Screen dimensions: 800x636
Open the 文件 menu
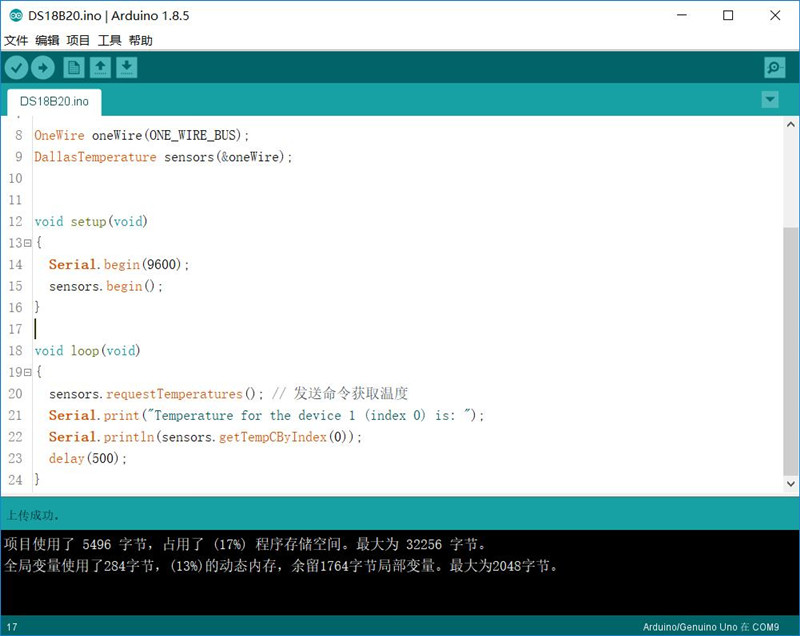pos(18,40)
